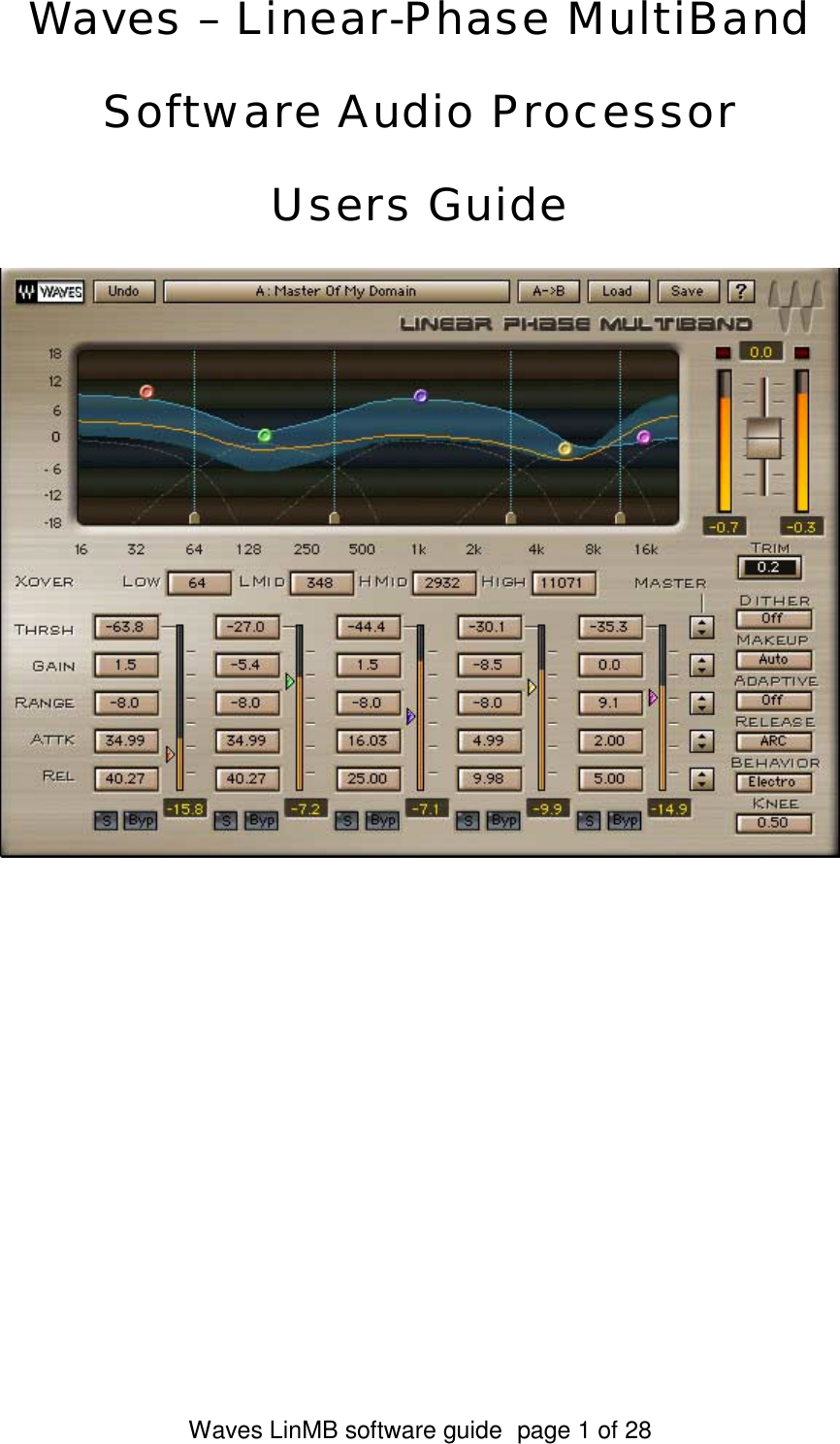Open the Behavior setting showing Electro
Screen dimensions: 840x1444
[x=773, y=781]
